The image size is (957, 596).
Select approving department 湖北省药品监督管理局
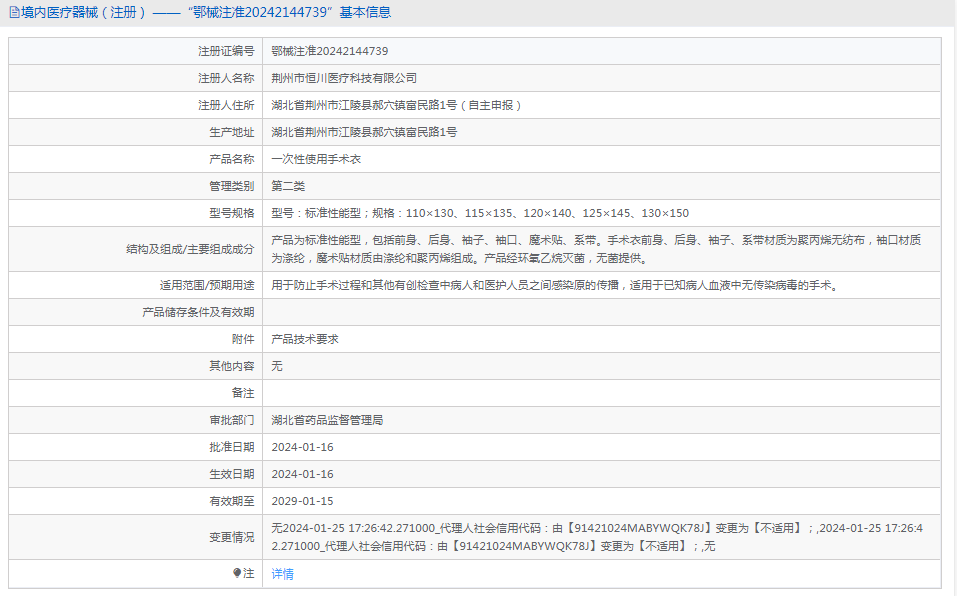click(327, 420)
